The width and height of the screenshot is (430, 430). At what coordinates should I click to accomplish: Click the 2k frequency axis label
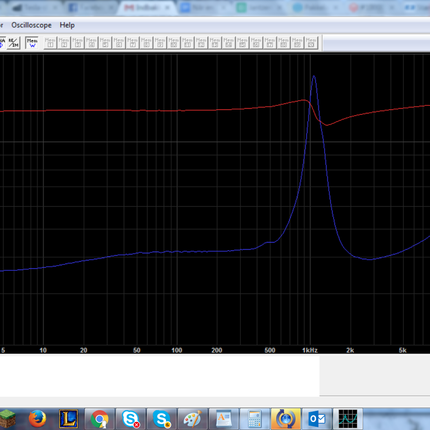pos(350,350)
